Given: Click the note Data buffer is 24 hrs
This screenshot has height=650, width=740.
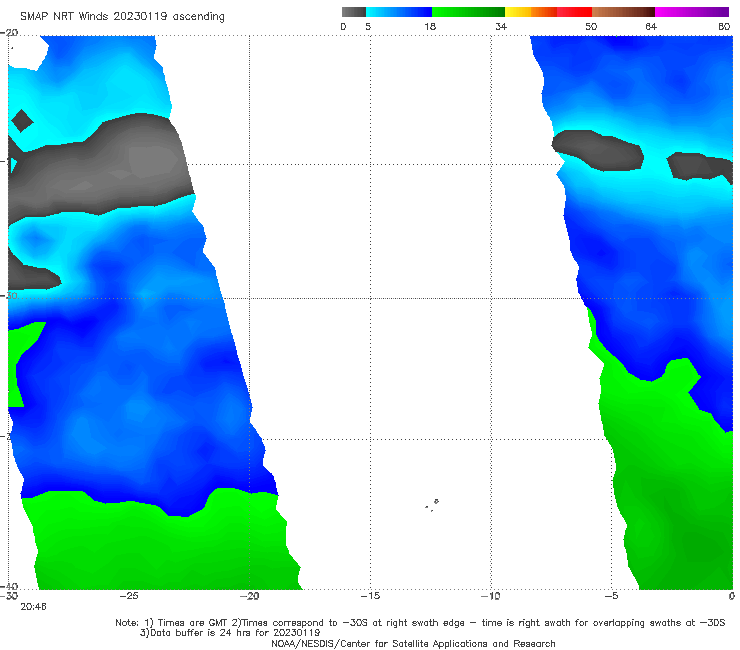Looking at the screenshot, I should point(230,633).
